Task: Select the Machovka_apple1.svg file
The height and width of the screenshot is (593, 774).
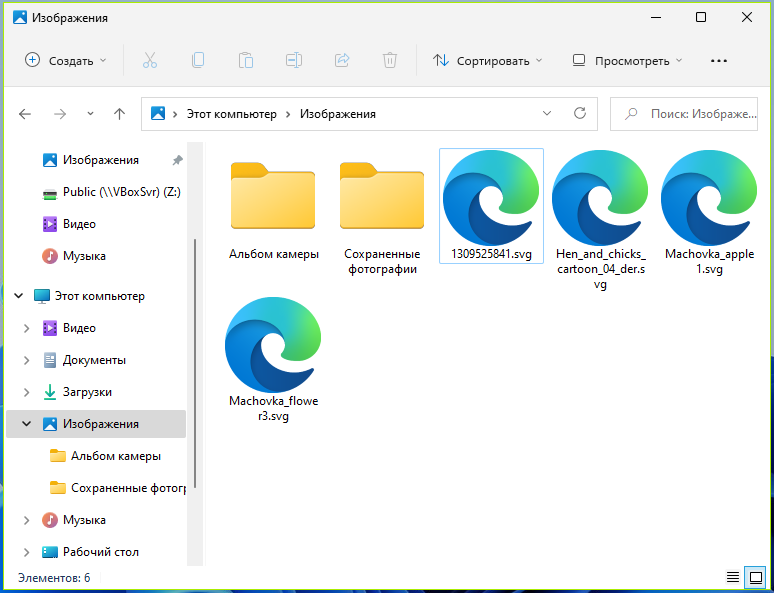Action: click(709, 212)
